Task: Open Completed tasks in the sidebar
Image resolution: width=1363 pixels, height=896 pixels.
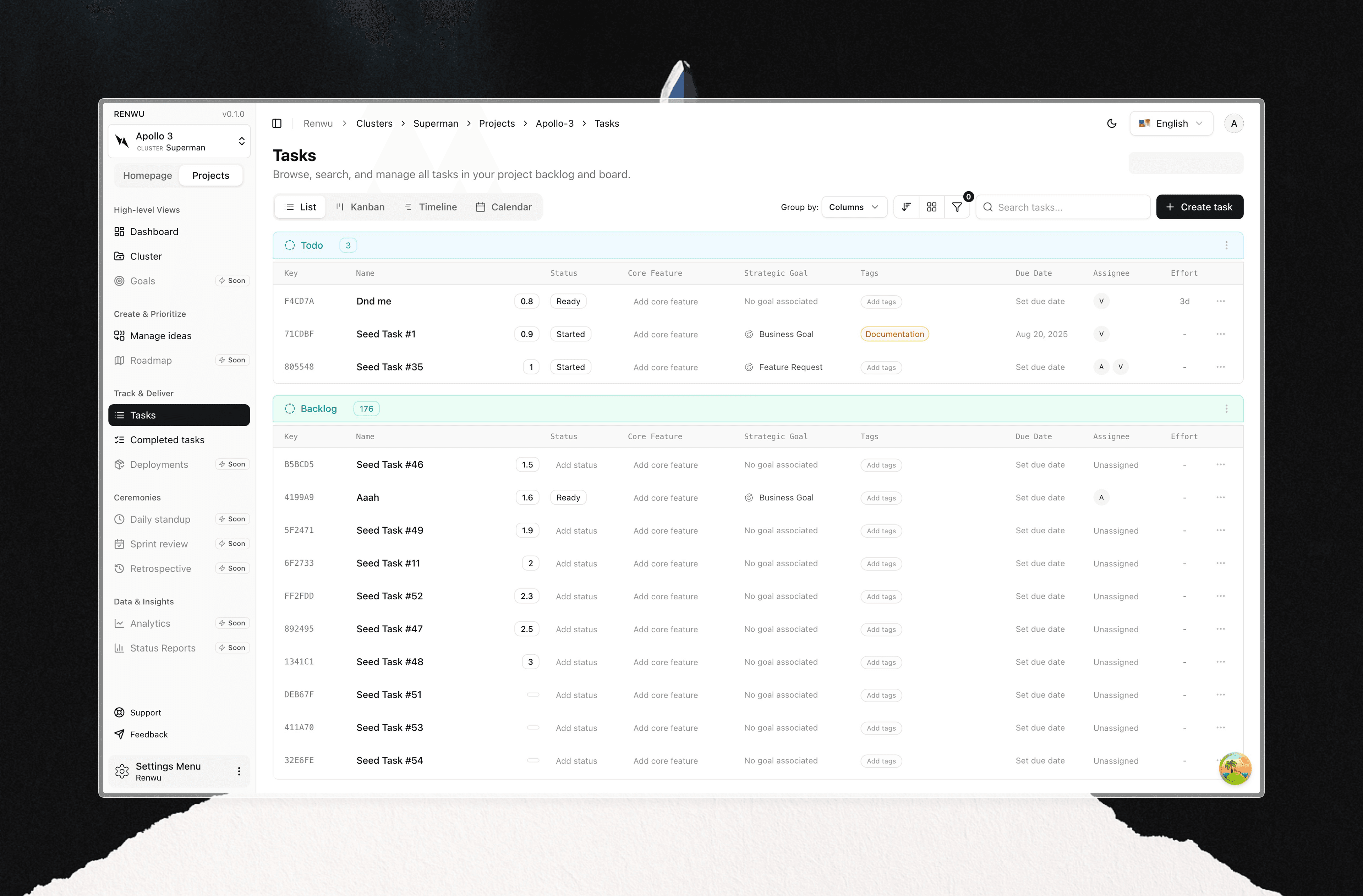Action: (167, 439)
